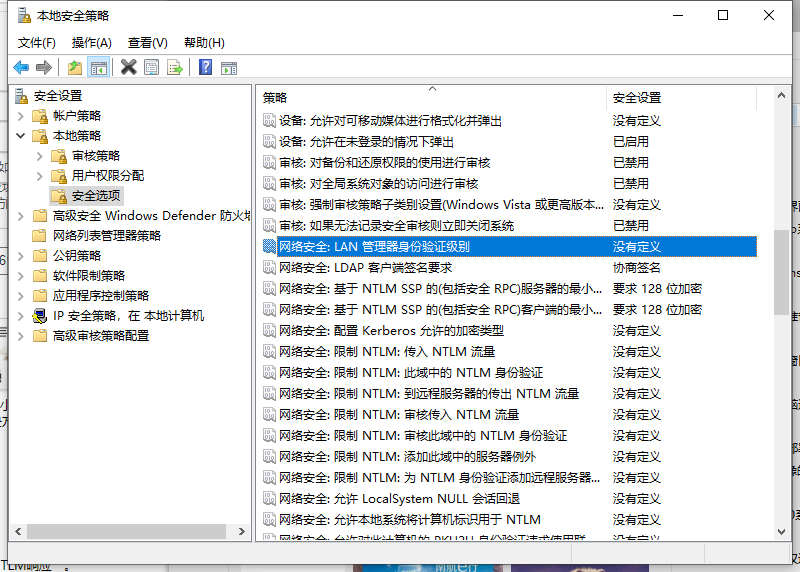This screenshot has width=800, height=572.
Task: Sort by the 安全设置 column header
Action: click(x=682, y=97)
